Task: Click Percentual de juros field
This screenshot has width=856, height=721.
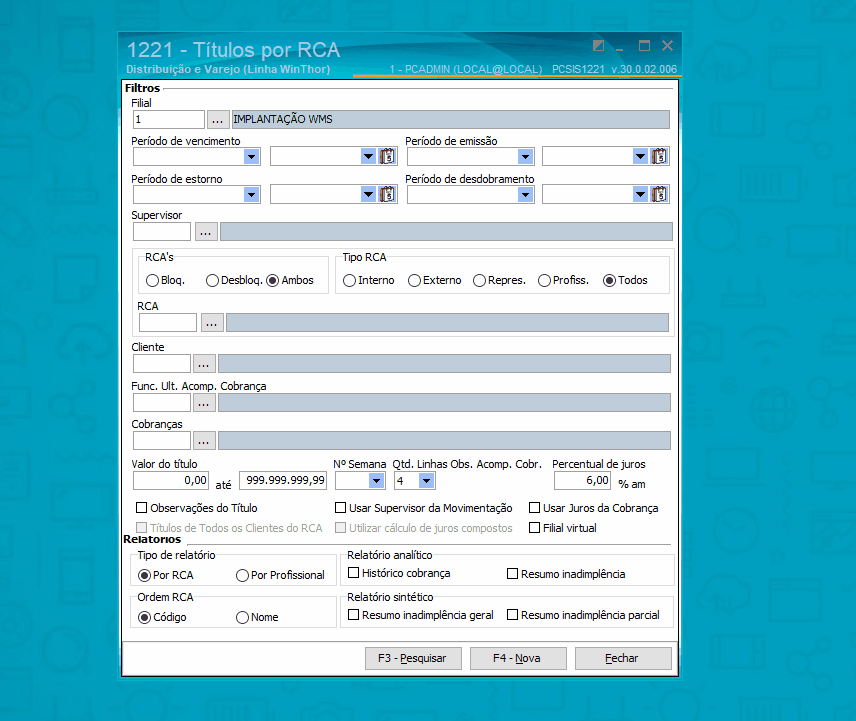Action: pyautogui.click(x=582, y=480)
